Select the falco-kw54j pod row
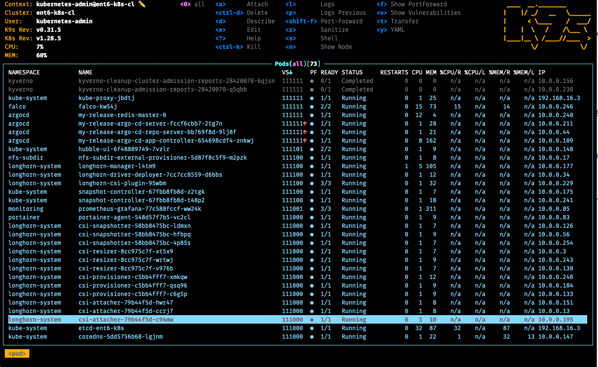 click(x=297, y=106)
